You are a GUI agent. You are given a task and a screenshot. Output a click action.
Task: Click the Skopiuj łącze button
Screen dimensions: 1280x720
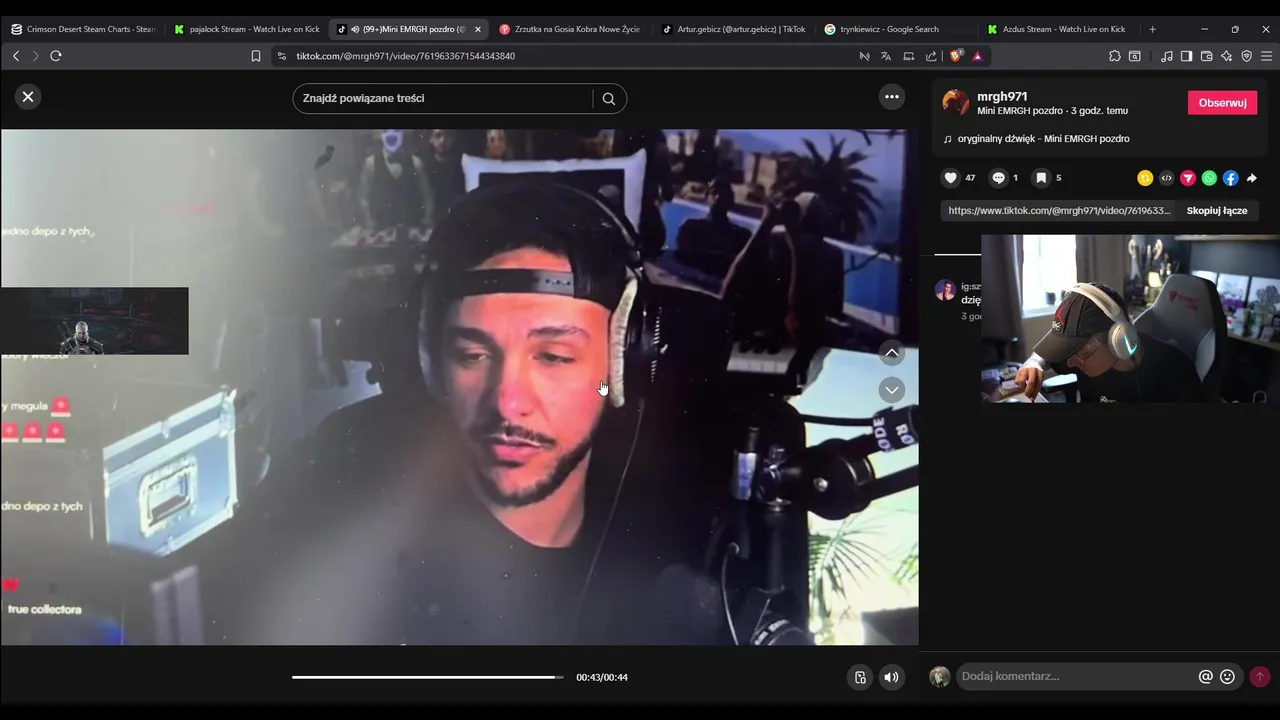[x=1217, y=211]
